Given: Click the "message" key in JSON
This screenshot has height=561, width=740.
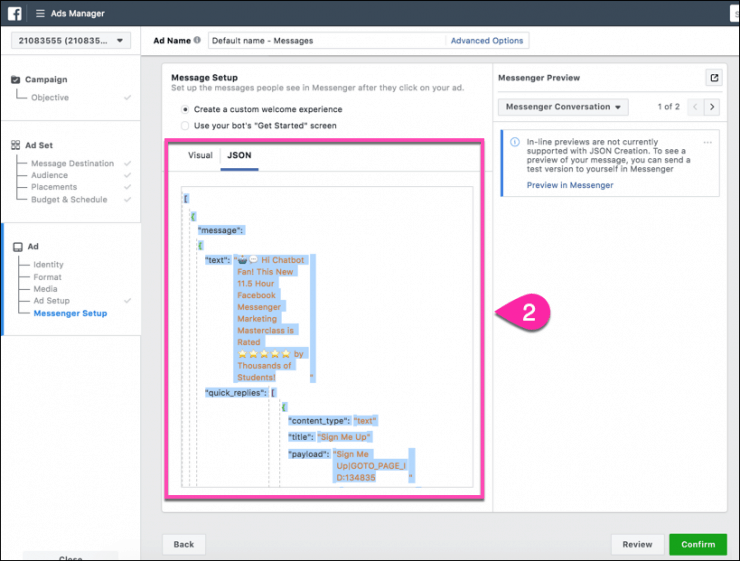Looking at the screenshot, I should [220, 230].
